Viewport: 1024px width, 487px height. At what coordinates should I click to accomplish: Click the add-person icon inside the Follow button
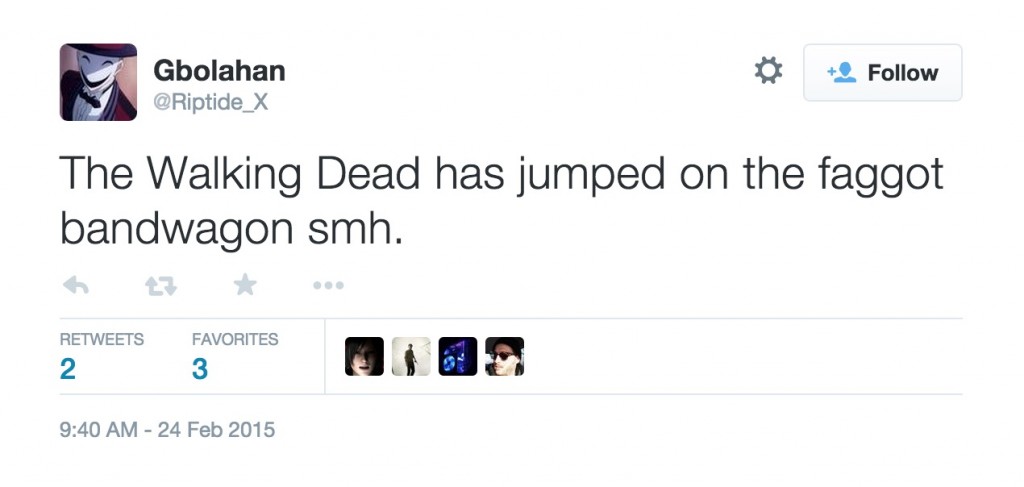click(x=841, y=73)
